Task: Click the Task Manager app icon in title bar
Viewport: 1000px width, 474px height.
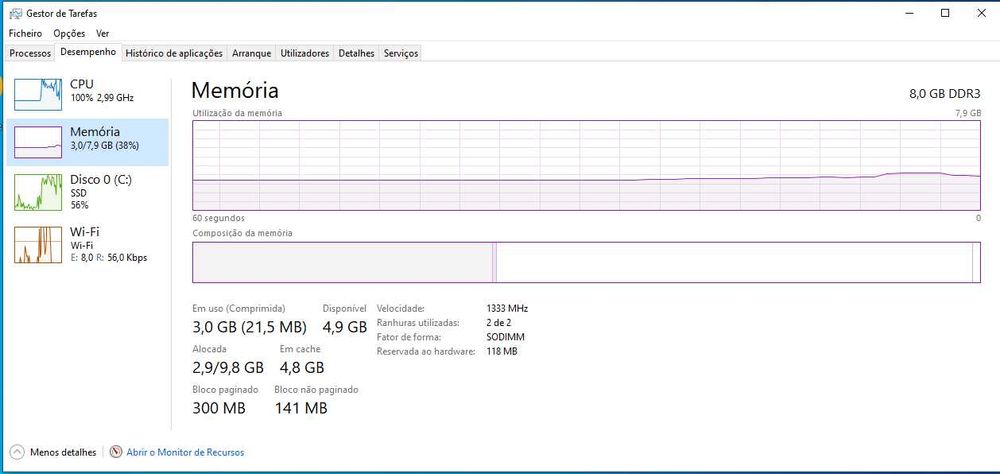Action: 11,13
